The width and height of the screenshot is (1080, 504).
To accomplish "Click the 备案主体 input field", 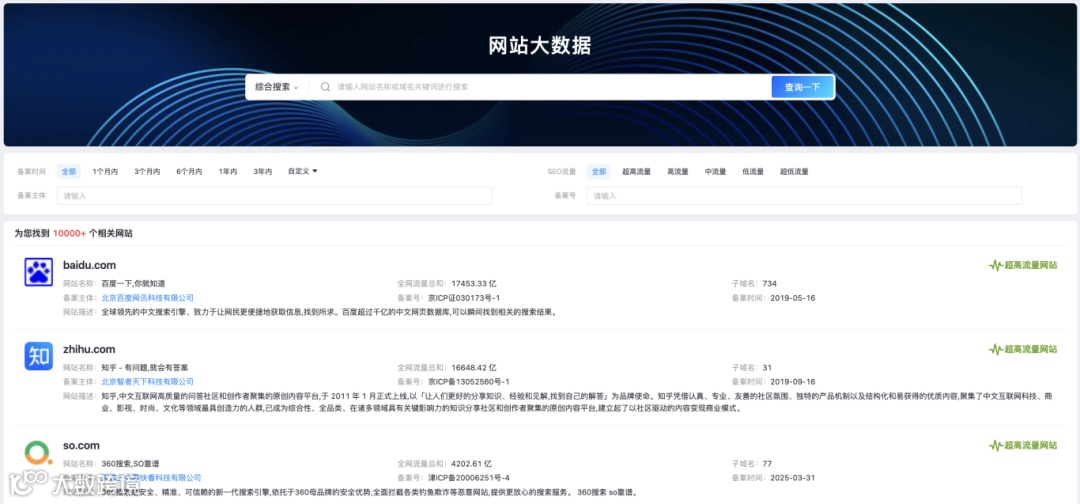I will [x=275, y=196].
